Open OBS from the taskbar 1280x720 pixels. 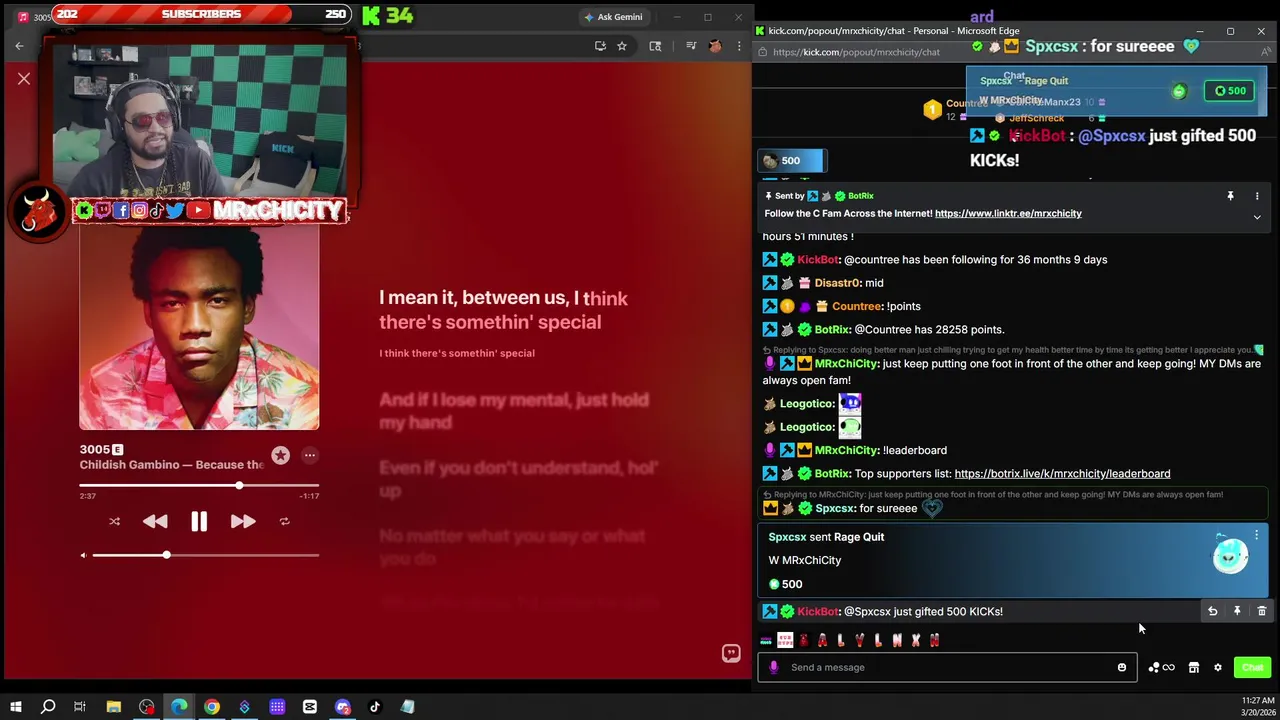147,707
